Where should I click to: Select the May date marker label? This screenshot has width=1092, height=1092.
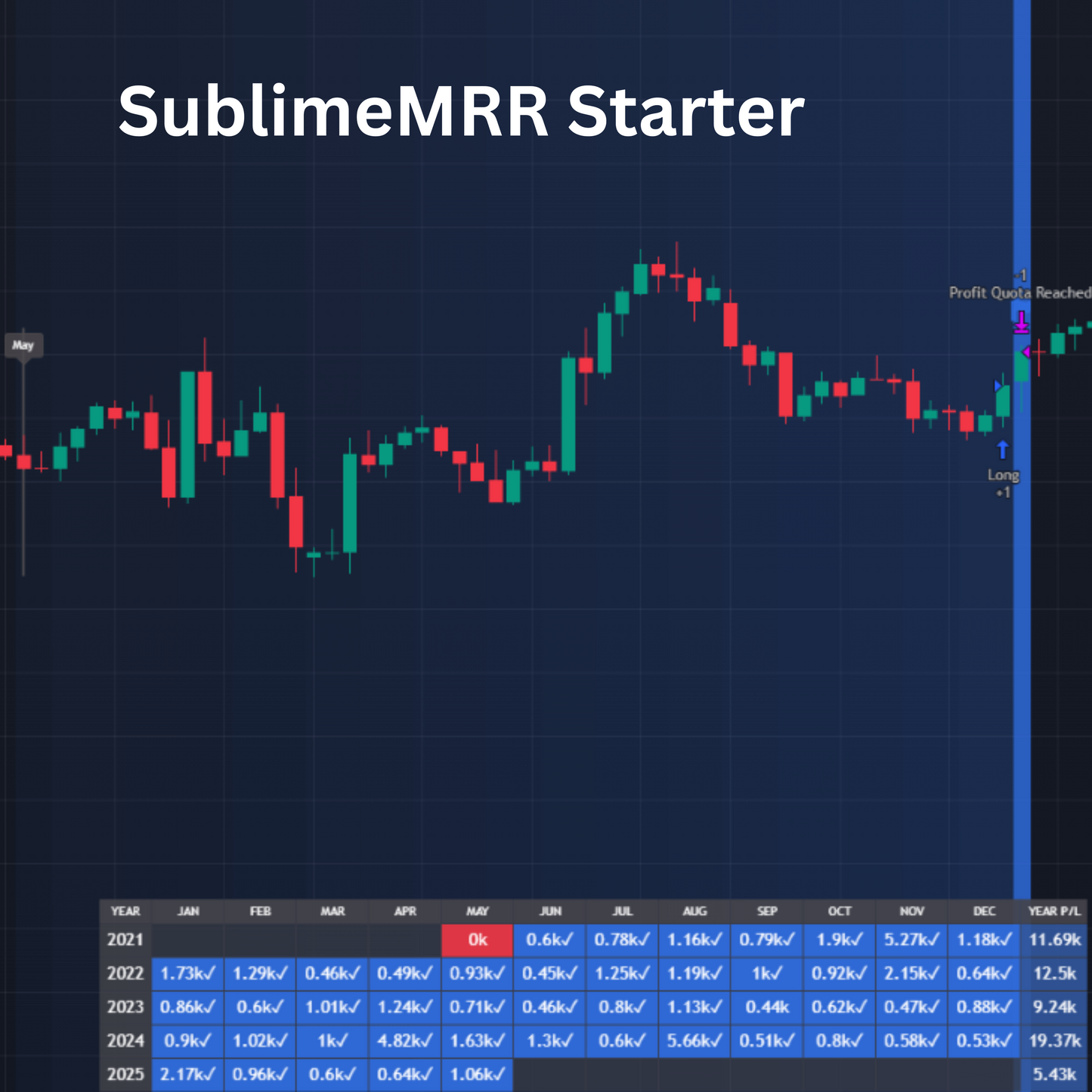pos(23,345)
